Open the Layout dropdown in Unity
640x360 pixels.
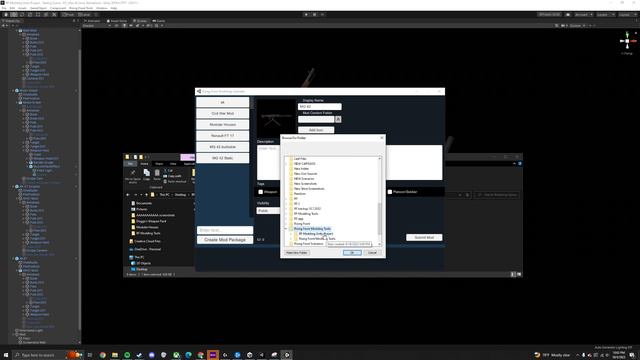(627, 15)
